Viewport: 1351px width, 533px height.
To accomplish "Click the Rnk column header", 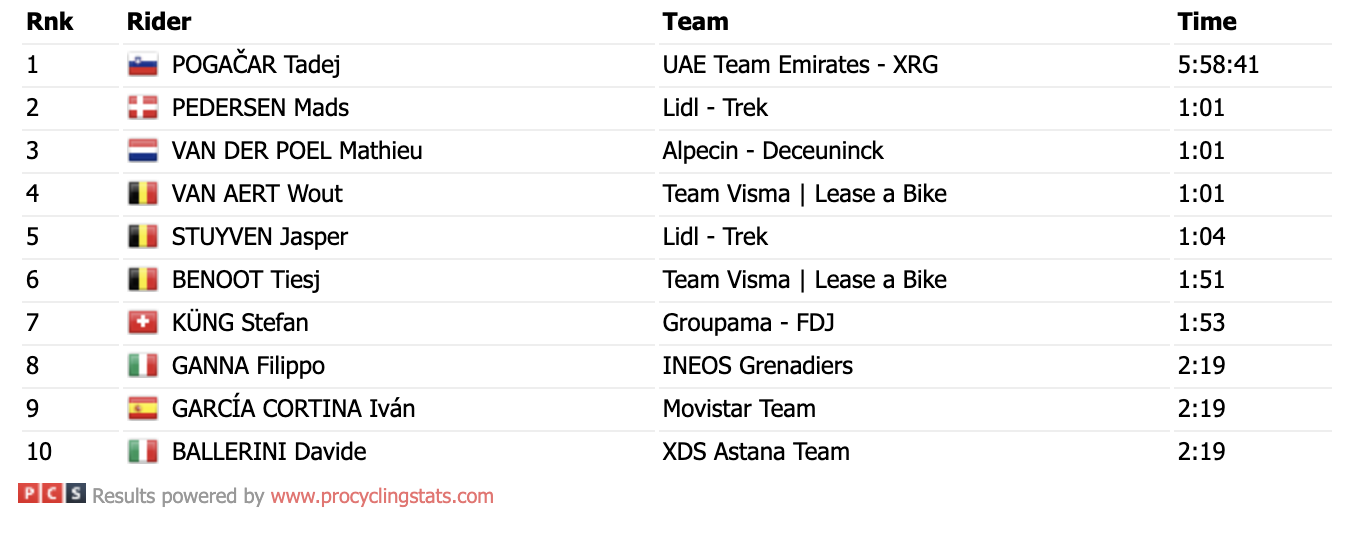I will [x=49, y=21].
